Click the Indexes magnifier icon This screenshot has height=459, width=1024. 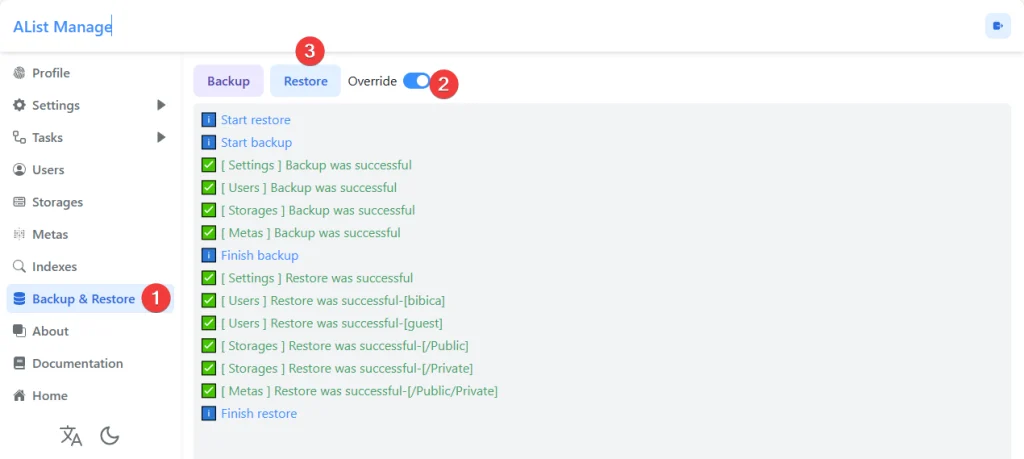pyautogui.click(x=19, y=267)
